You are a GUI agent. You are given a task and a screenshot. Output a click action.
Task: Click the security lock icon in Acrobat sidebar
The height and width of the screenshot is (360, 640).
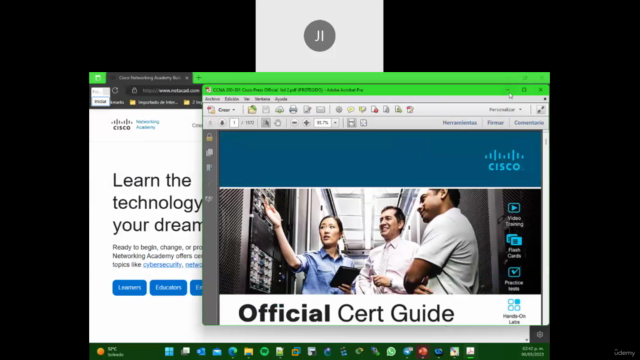(x=209, y=137)
